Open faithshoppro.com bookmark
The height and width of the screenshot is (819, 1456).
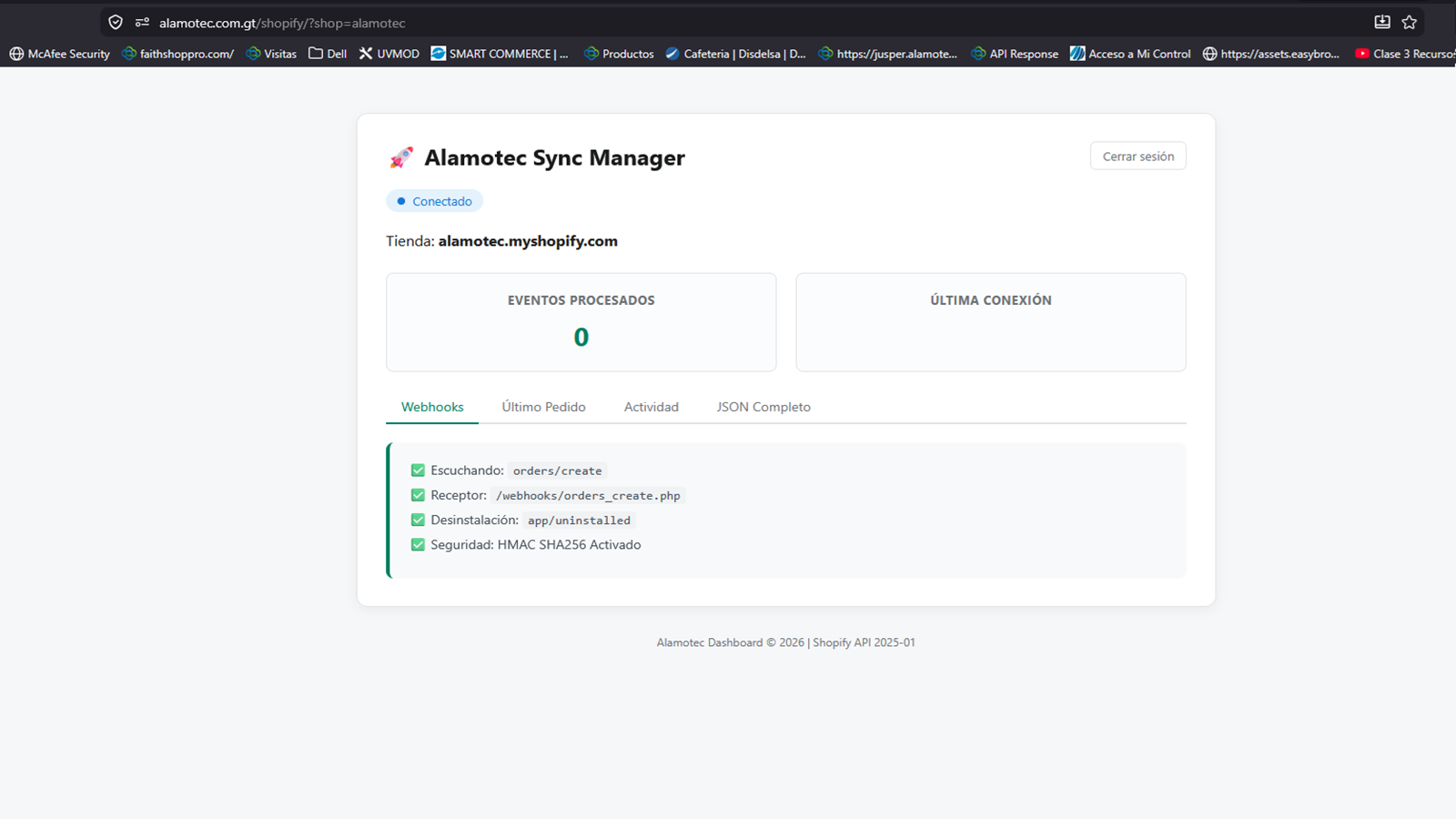(x=177, y=54)
